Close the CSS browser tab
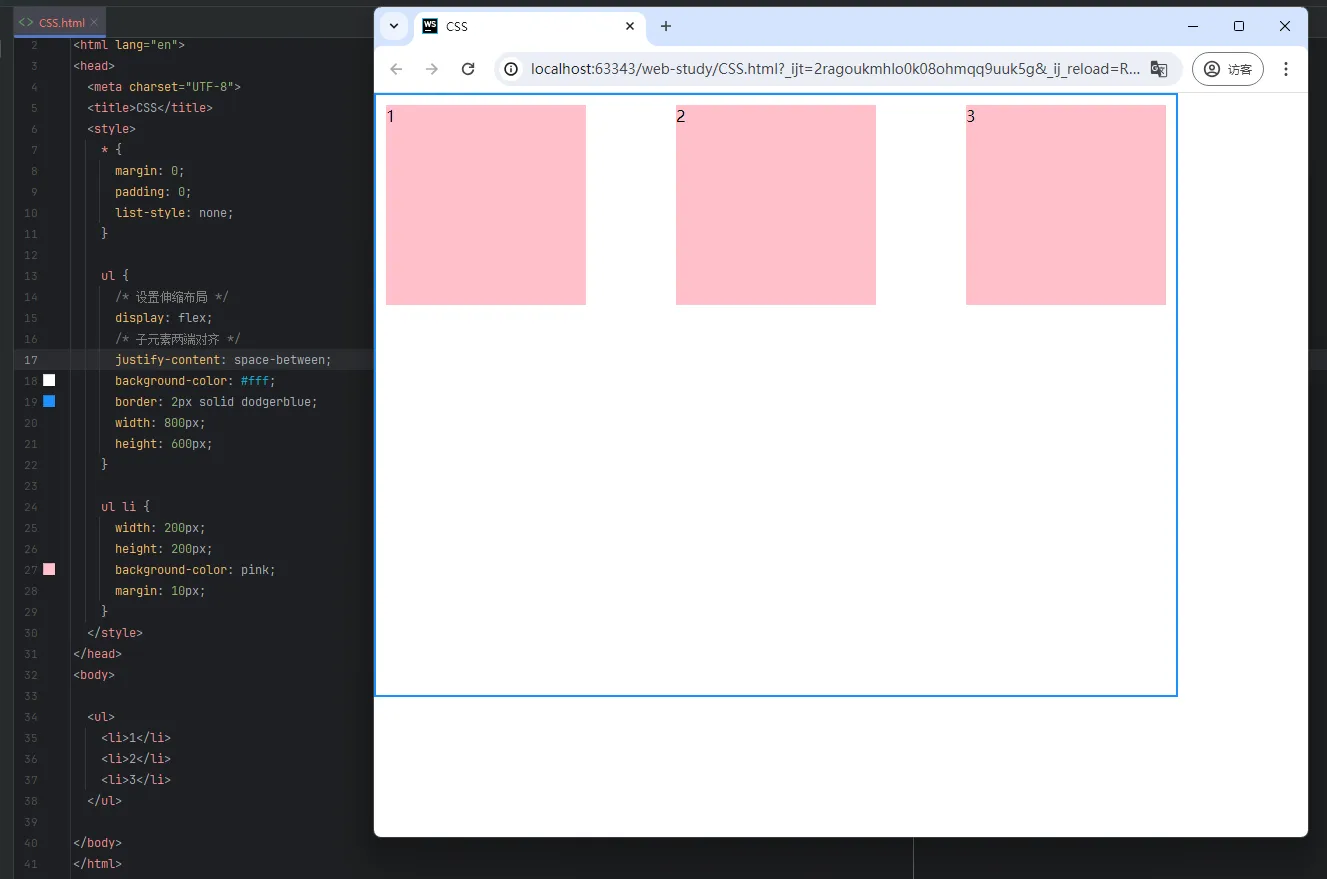1327x879 pixels. click(630, 26)
